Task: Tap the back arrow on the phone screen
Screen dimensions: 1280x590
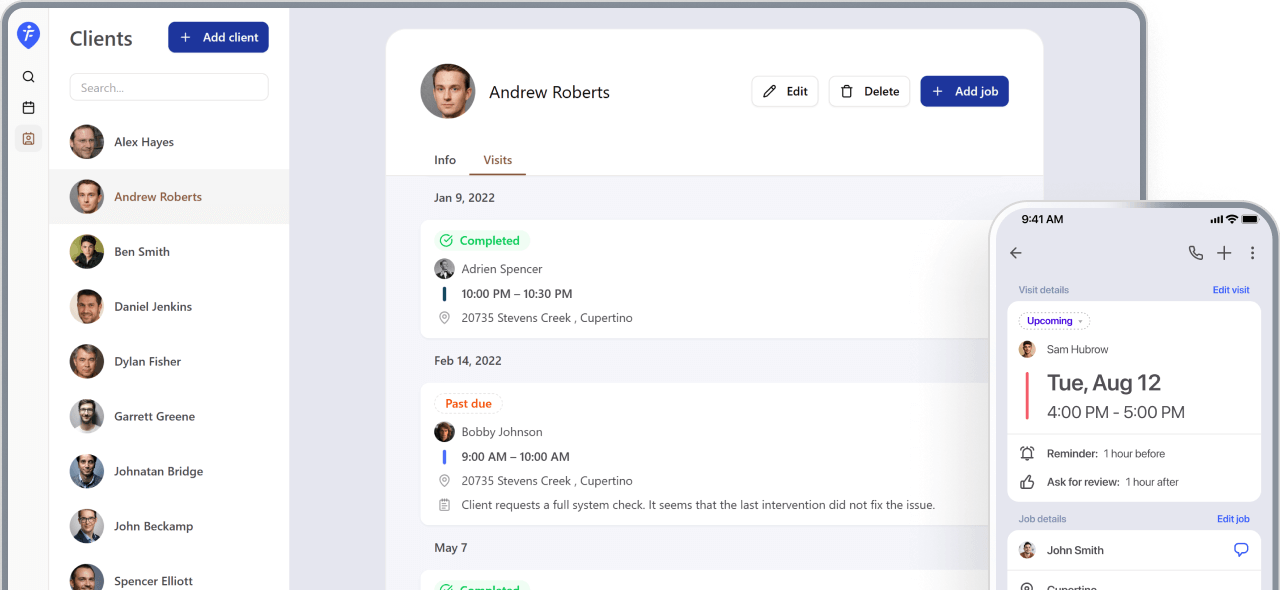Action: click(1016, 253)
